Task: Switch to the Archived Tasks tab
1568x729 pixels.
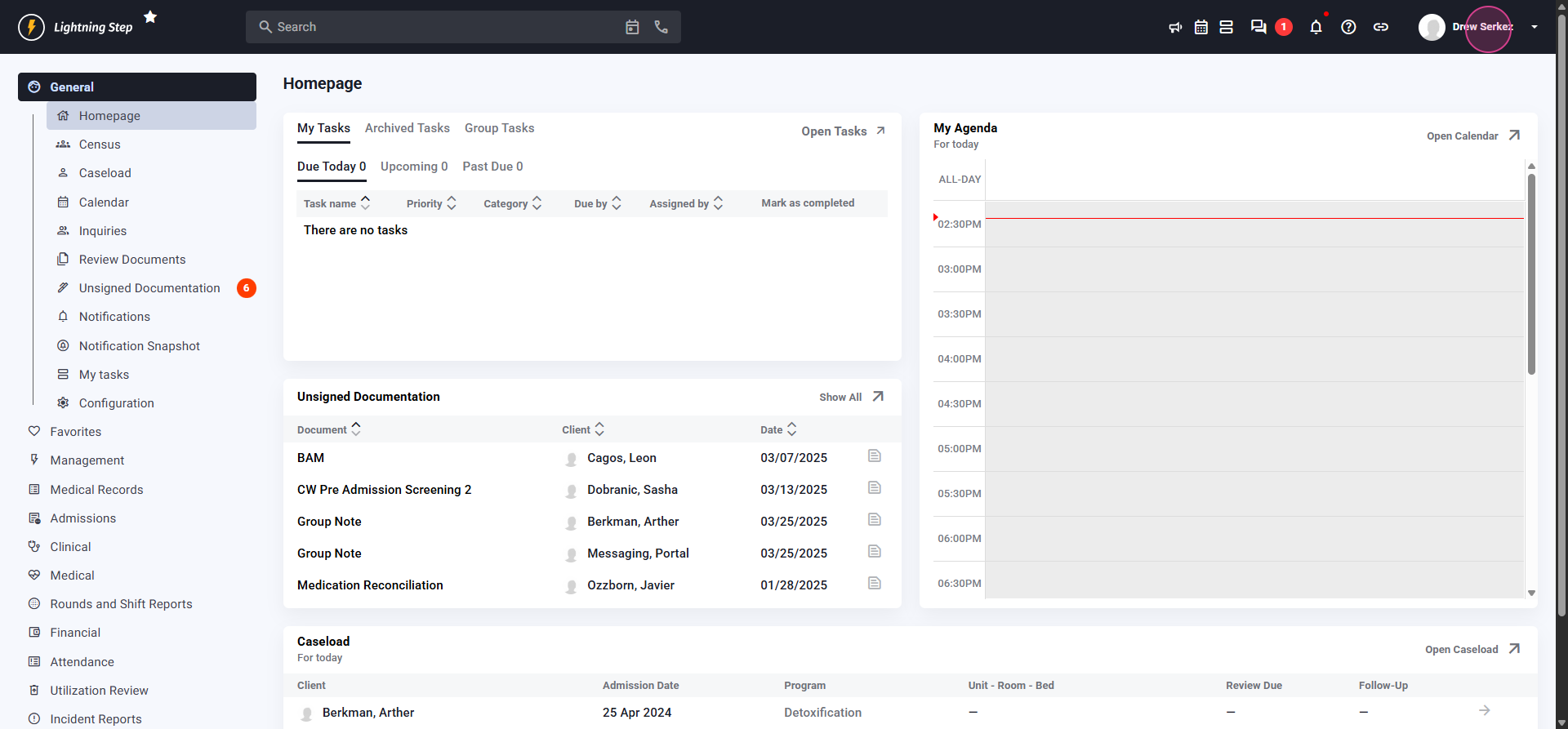Action: (407, 128)
